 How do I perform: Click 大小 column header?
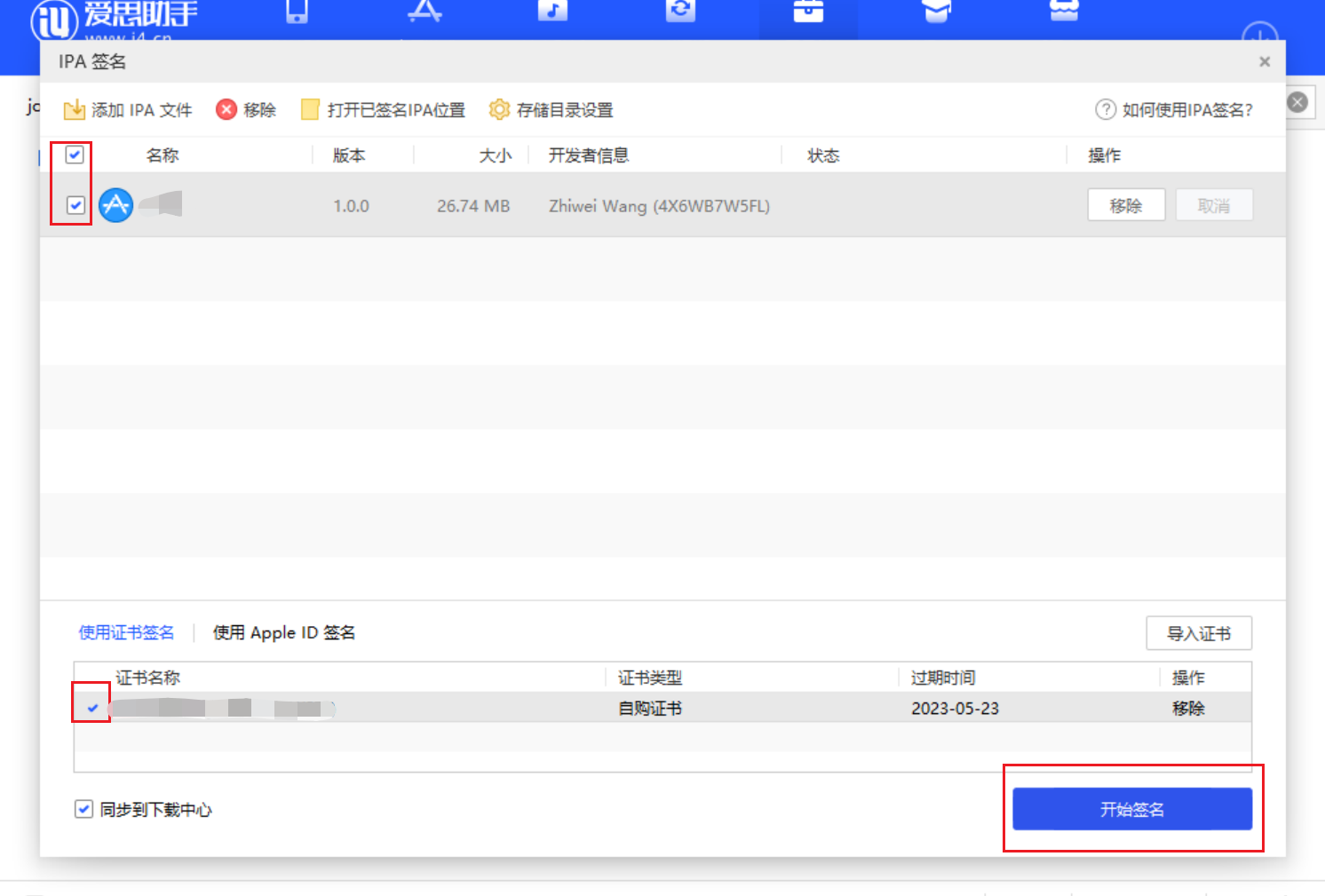pos(496,155)
